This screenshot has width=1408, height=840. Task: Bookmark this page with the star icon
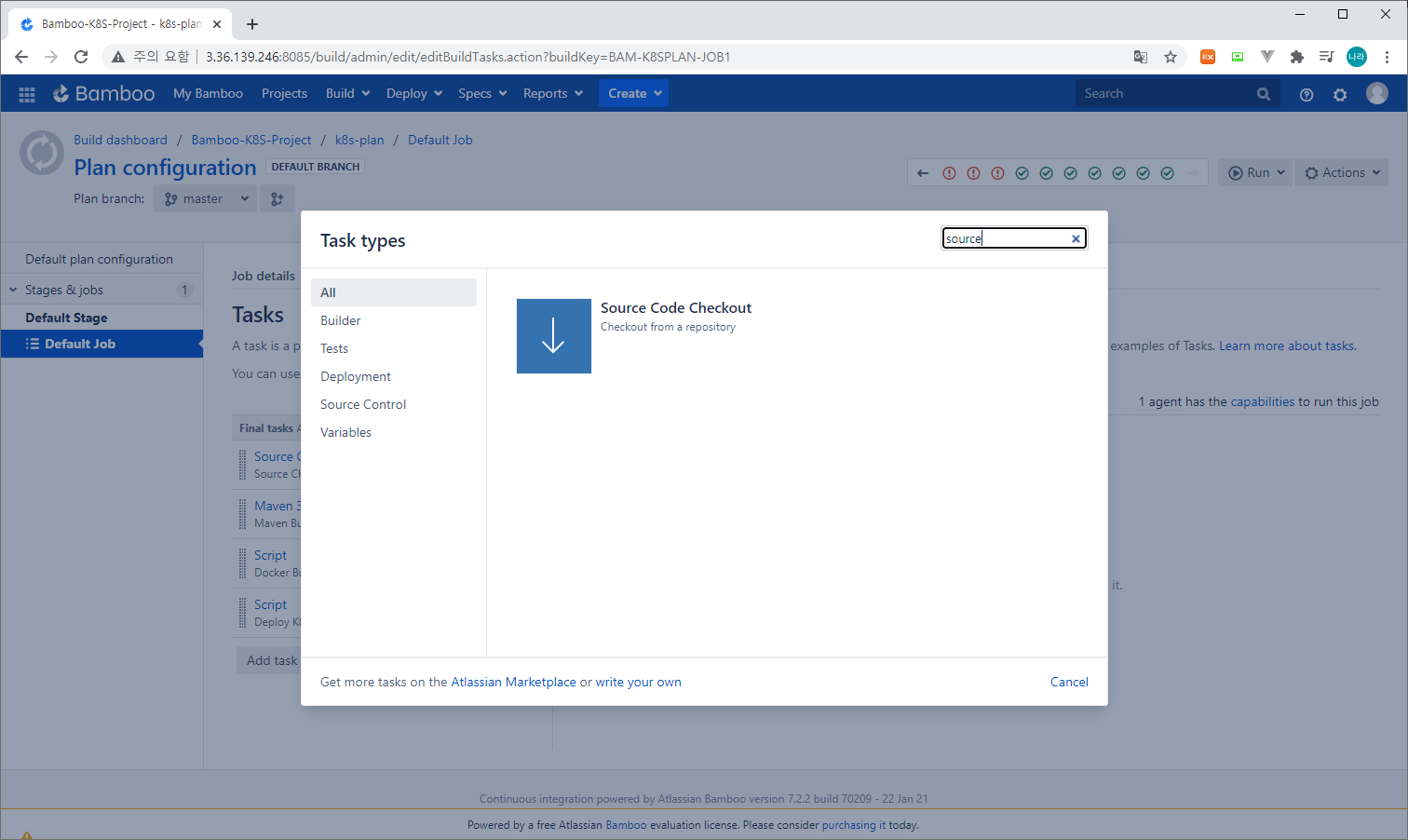coord(1171,57)
